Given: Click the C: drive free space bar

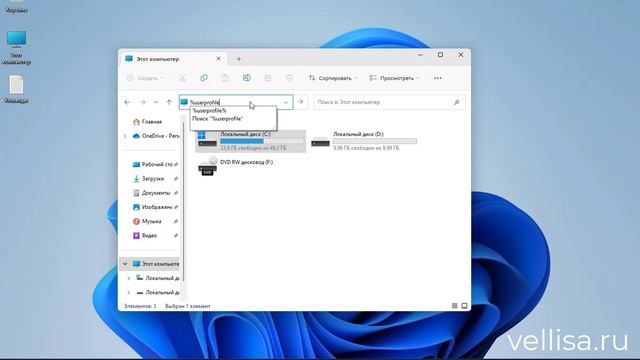Looking at the screenshot, I should [x=262, y=141].
